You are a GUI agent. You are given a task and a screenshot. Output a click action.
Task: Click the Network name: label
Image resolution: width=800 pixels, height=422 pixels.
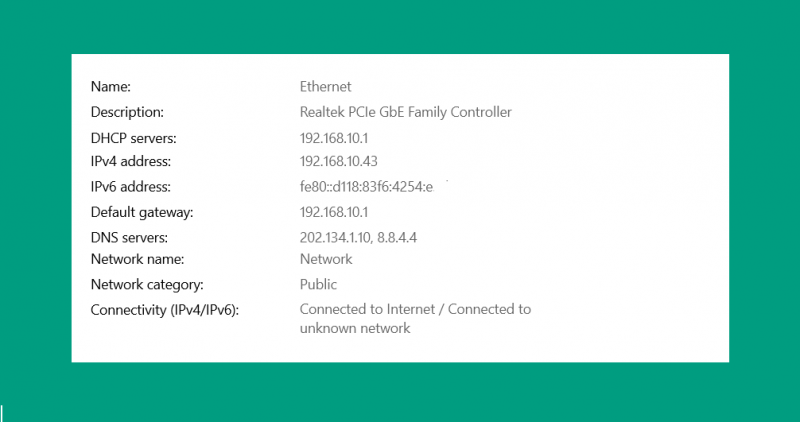click(x=137, y=259)
